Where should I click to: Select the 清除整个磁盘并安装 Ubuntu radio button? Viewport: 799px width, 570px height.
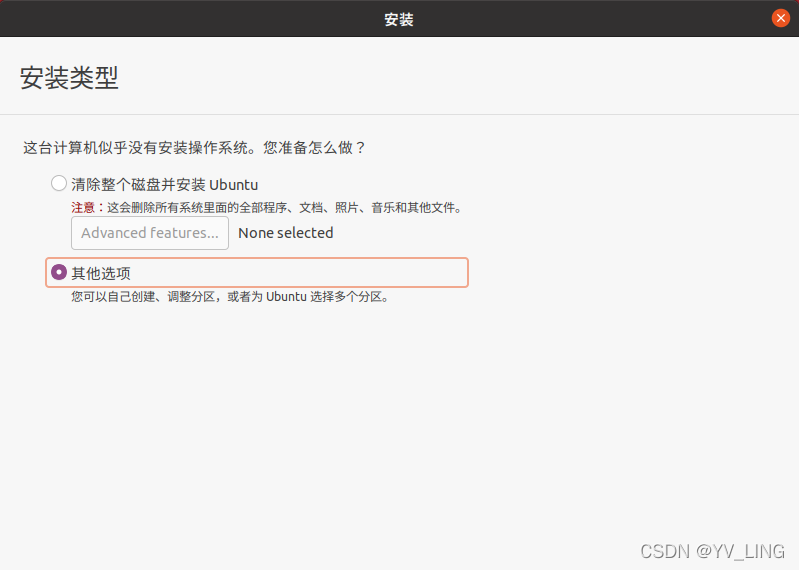(x=59, y=183)
